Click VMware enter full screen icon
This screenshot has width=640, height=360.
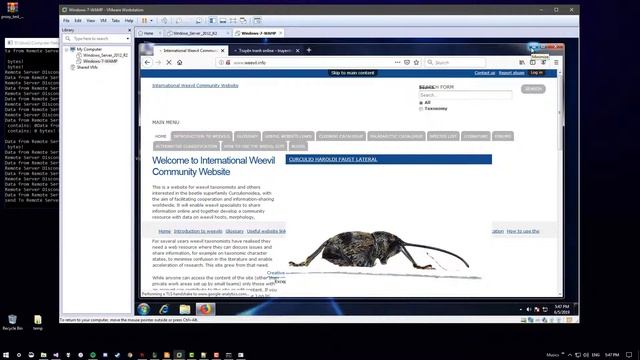pyautogui.click(x=233, y=20)
